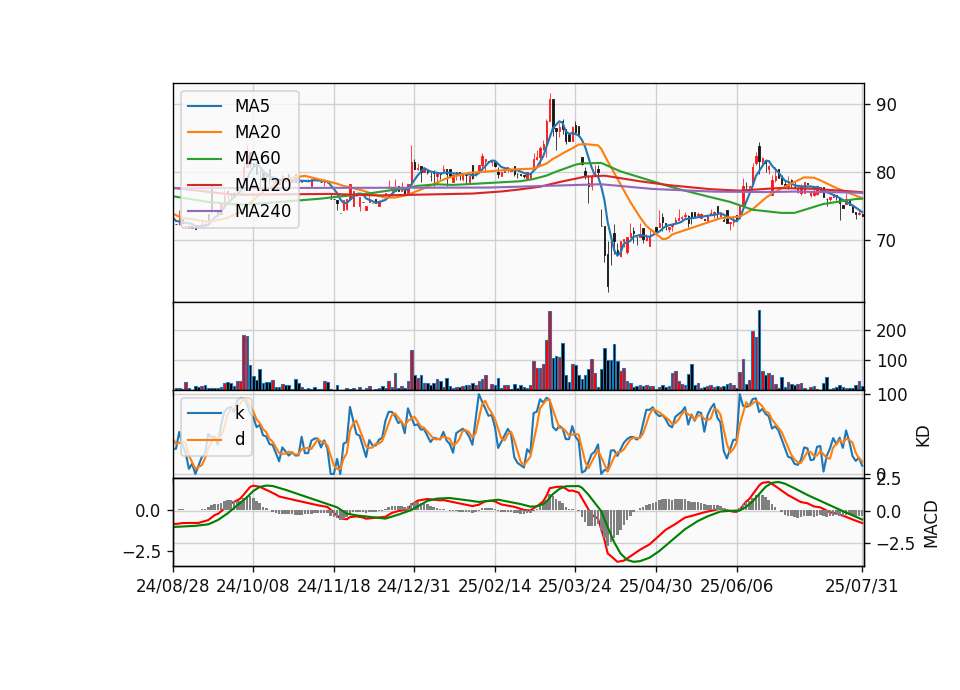Screen dimensions: 960x690
Task: Click the tallest volume bar in June
Action: tap(760, 350)
